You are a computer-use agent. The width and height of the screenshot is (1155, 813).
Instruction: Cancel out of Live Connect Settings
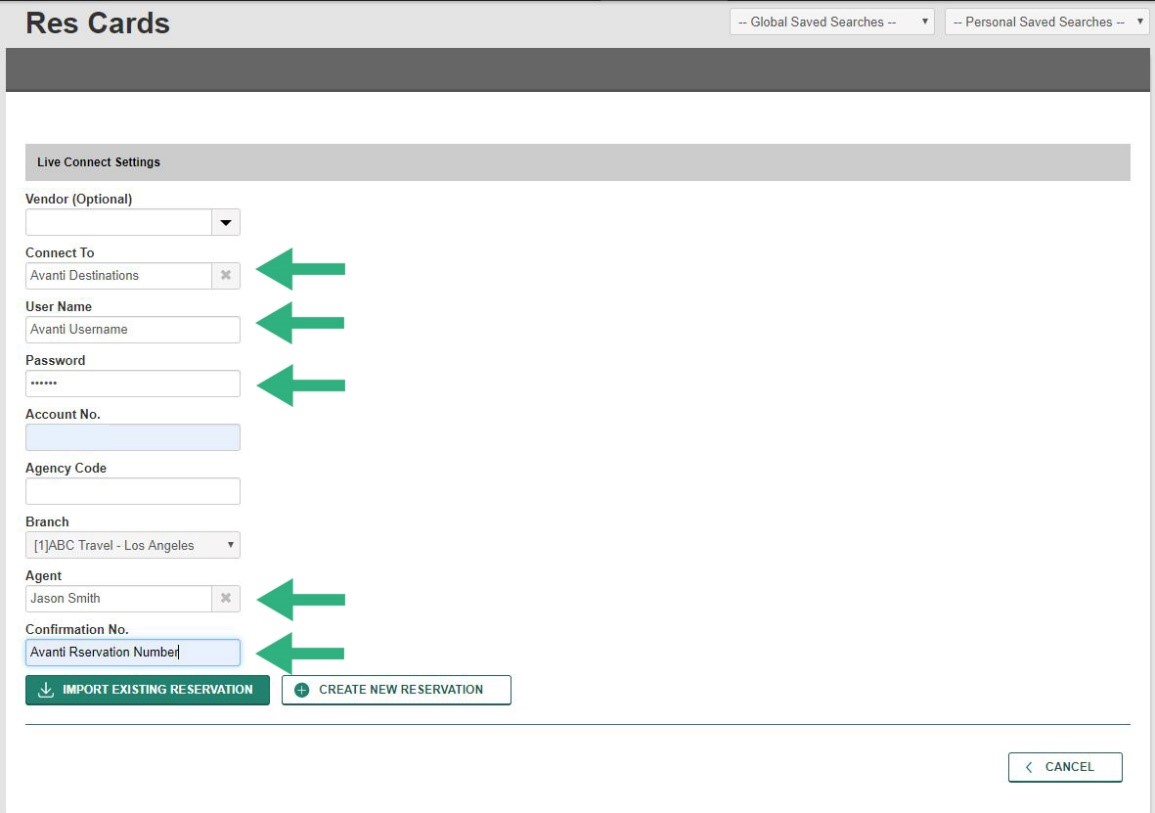tap(1065, 766)
